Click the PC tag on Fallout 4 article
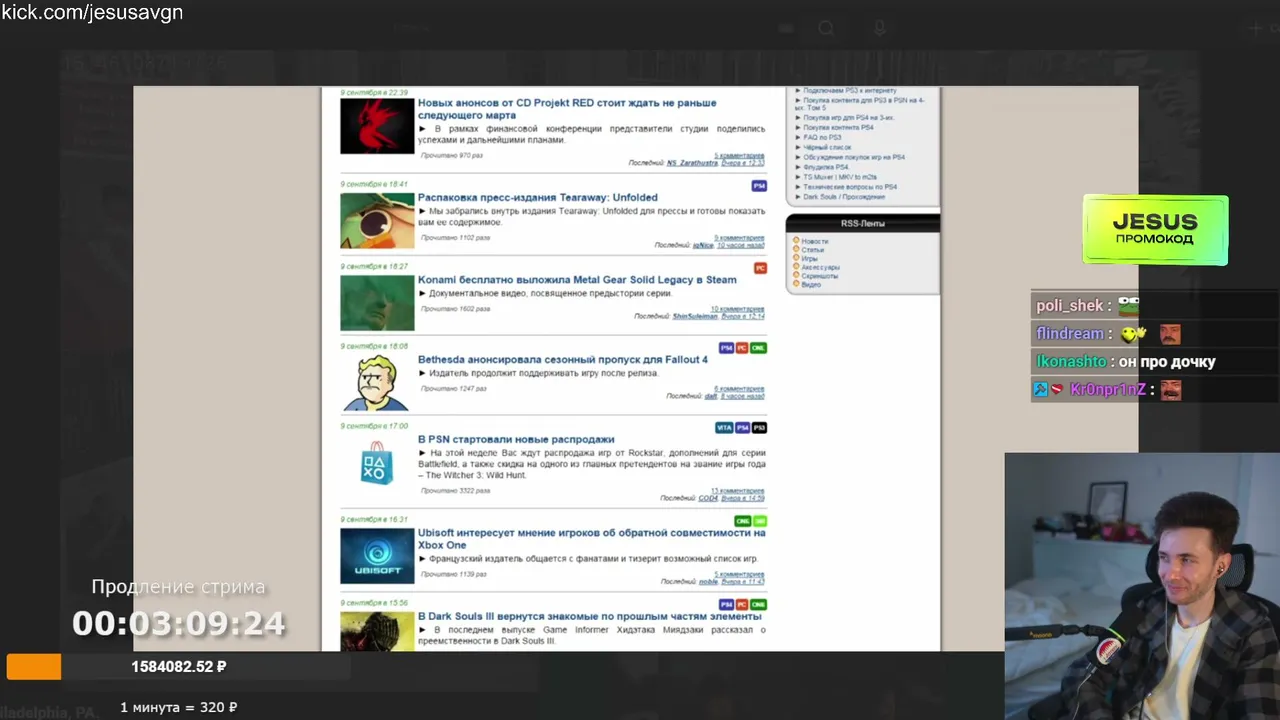 click(742, 348)
